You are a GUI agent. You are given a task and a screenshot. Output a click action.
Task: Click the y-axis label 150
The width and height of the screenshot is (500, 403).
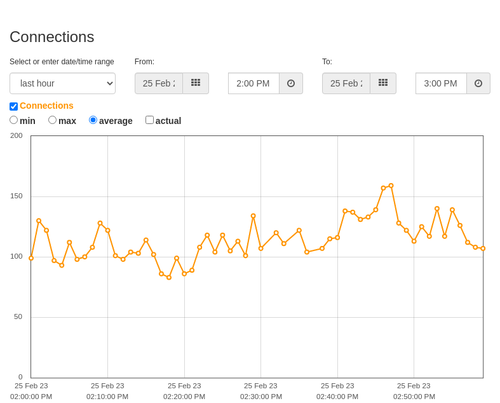tap(16, 196)
